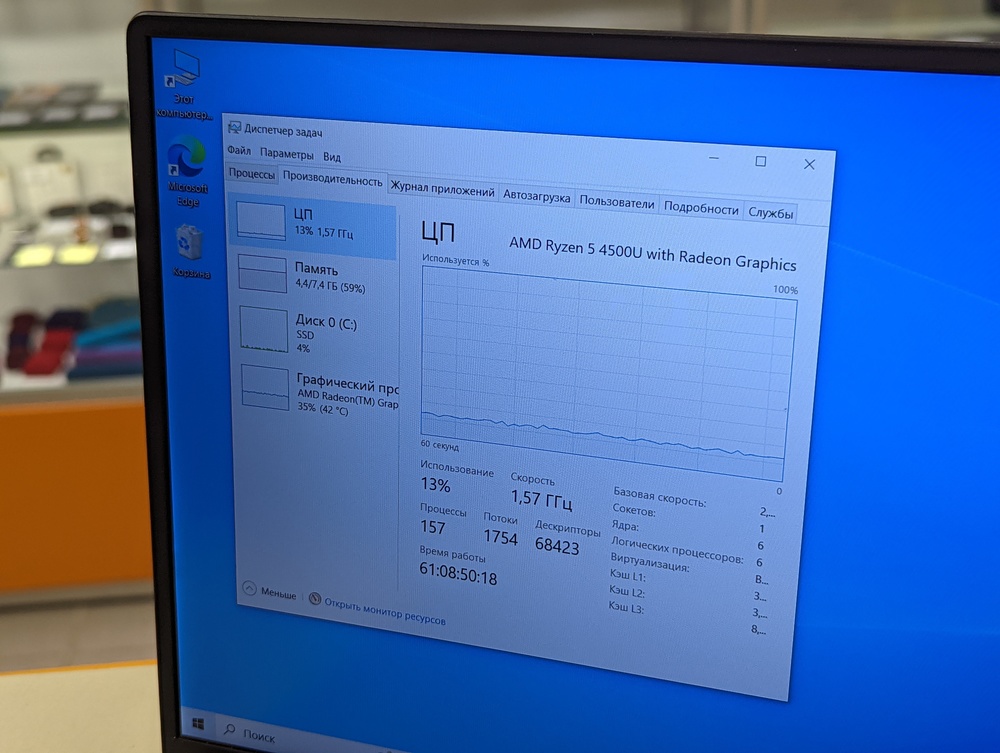Click the Дескрипторы value 68423
Screen dimensions: 1000x753
[x=557, y=545]
